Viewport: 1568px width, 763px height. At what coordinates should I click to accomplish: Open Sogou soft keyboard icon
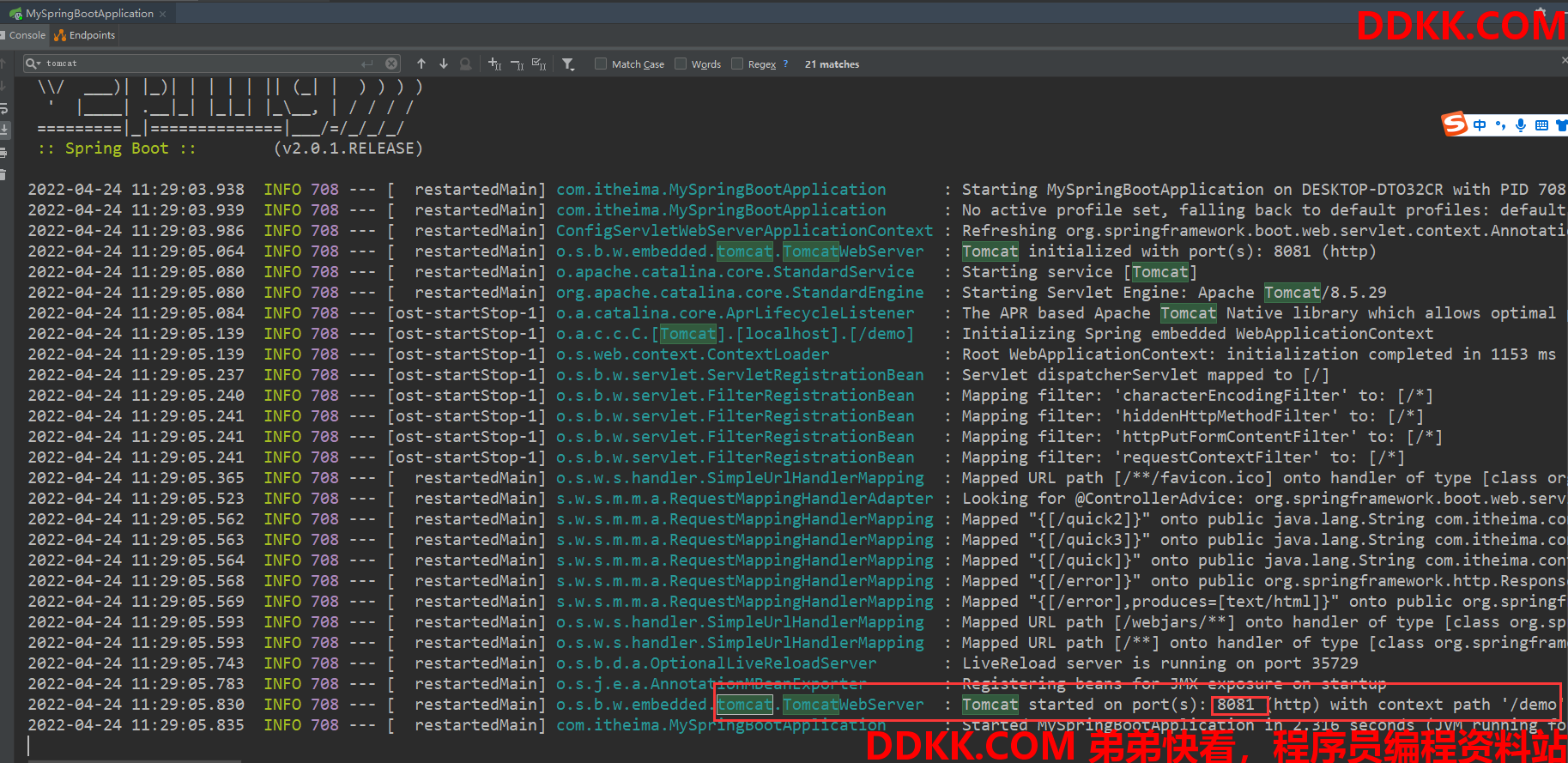pyautogui.click(x=1541, y=125)
